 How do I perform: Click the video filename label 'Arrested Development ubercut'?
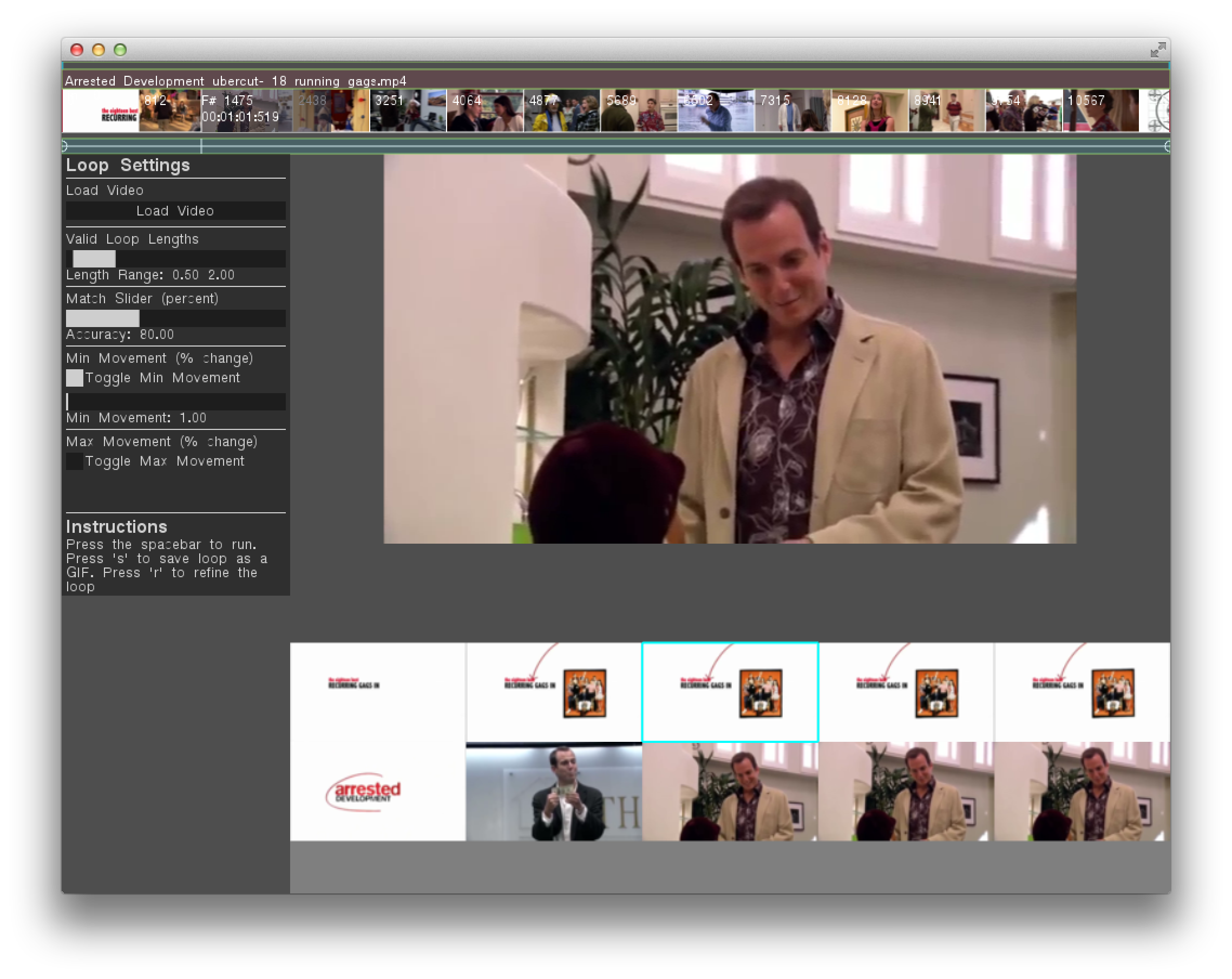point(235,81)
